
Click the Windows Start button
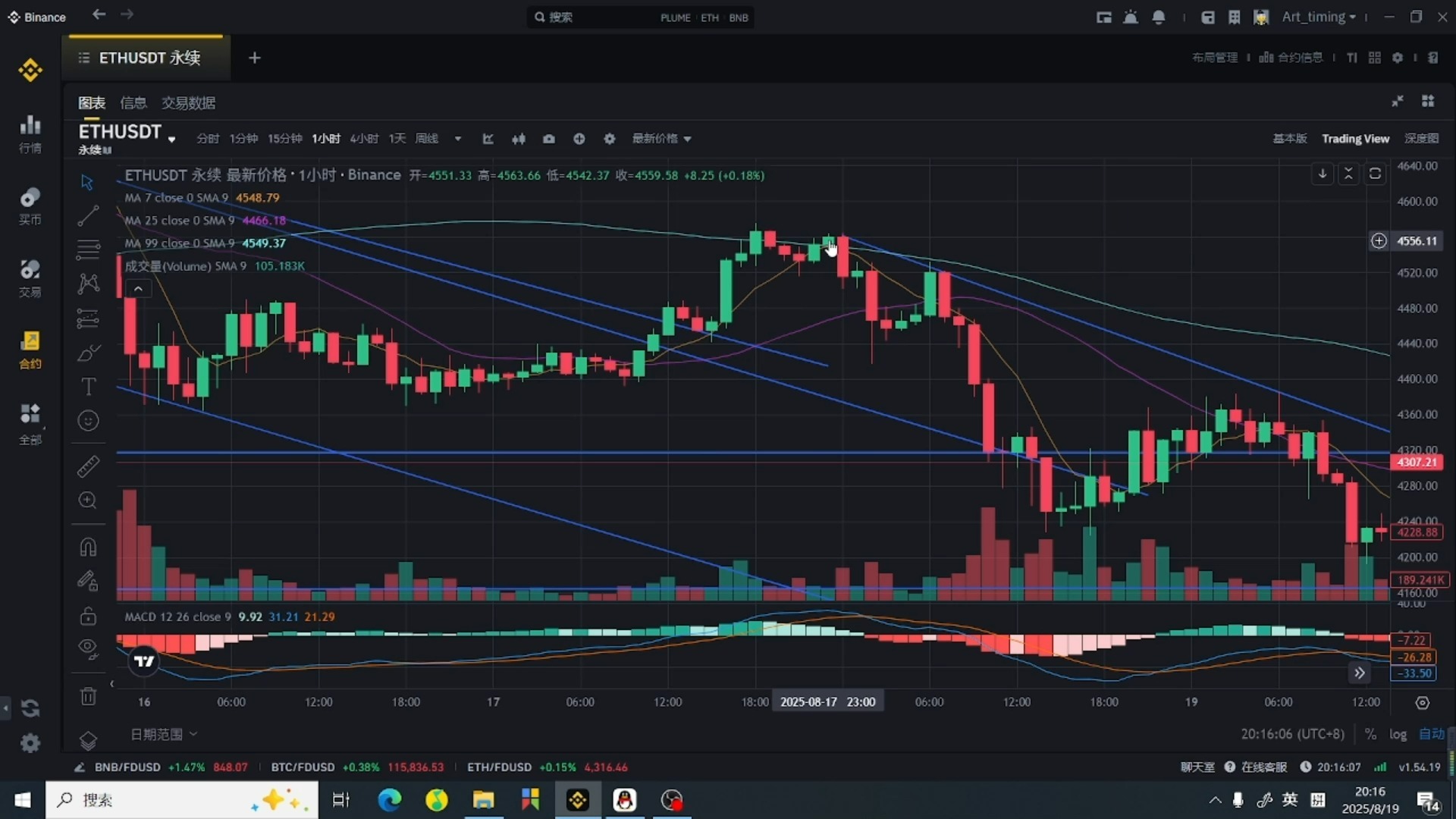coord(23,800)
